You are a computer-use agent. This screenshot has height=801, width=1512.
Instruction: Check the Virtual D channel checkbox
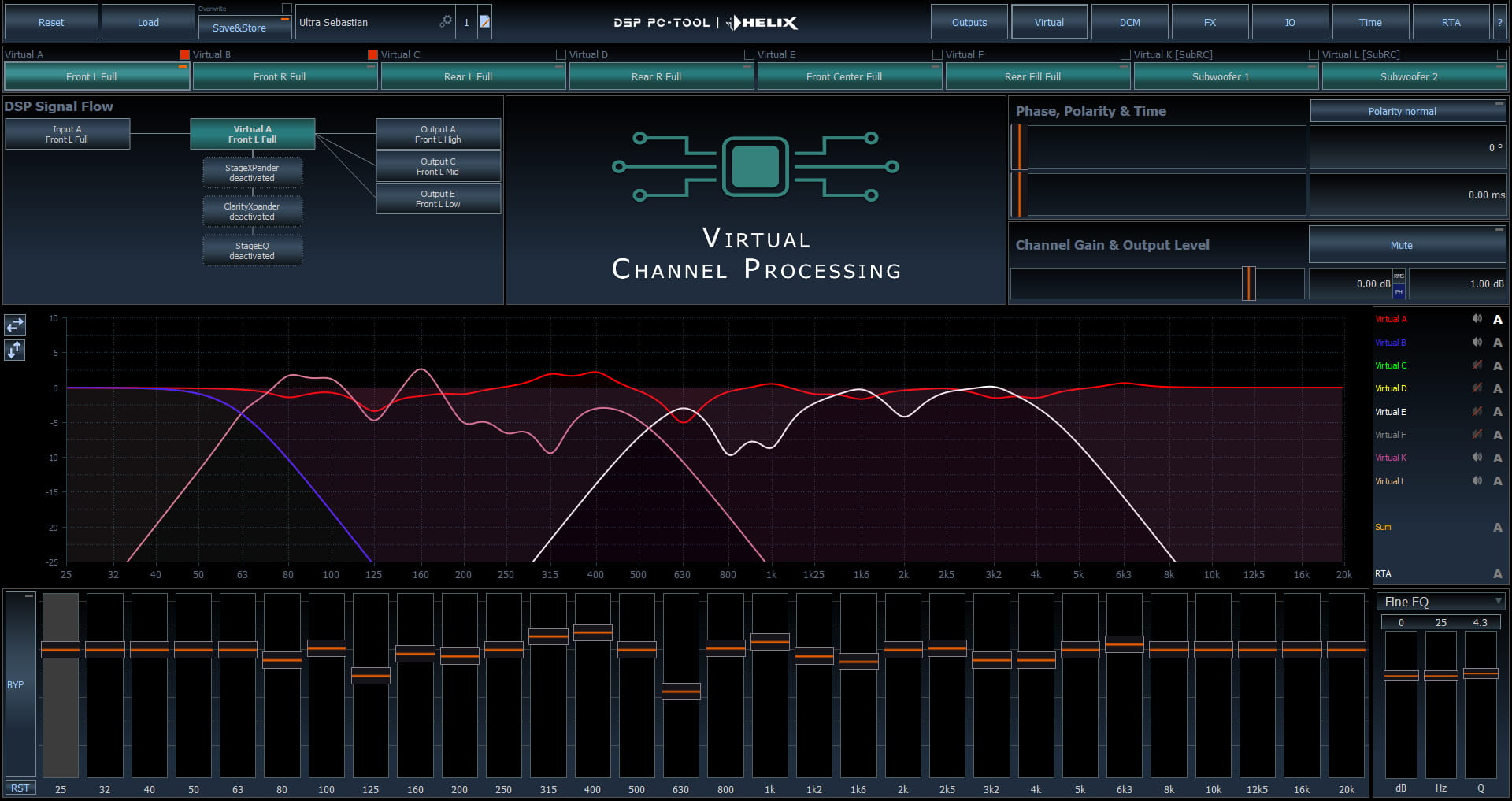click(561, 54)
